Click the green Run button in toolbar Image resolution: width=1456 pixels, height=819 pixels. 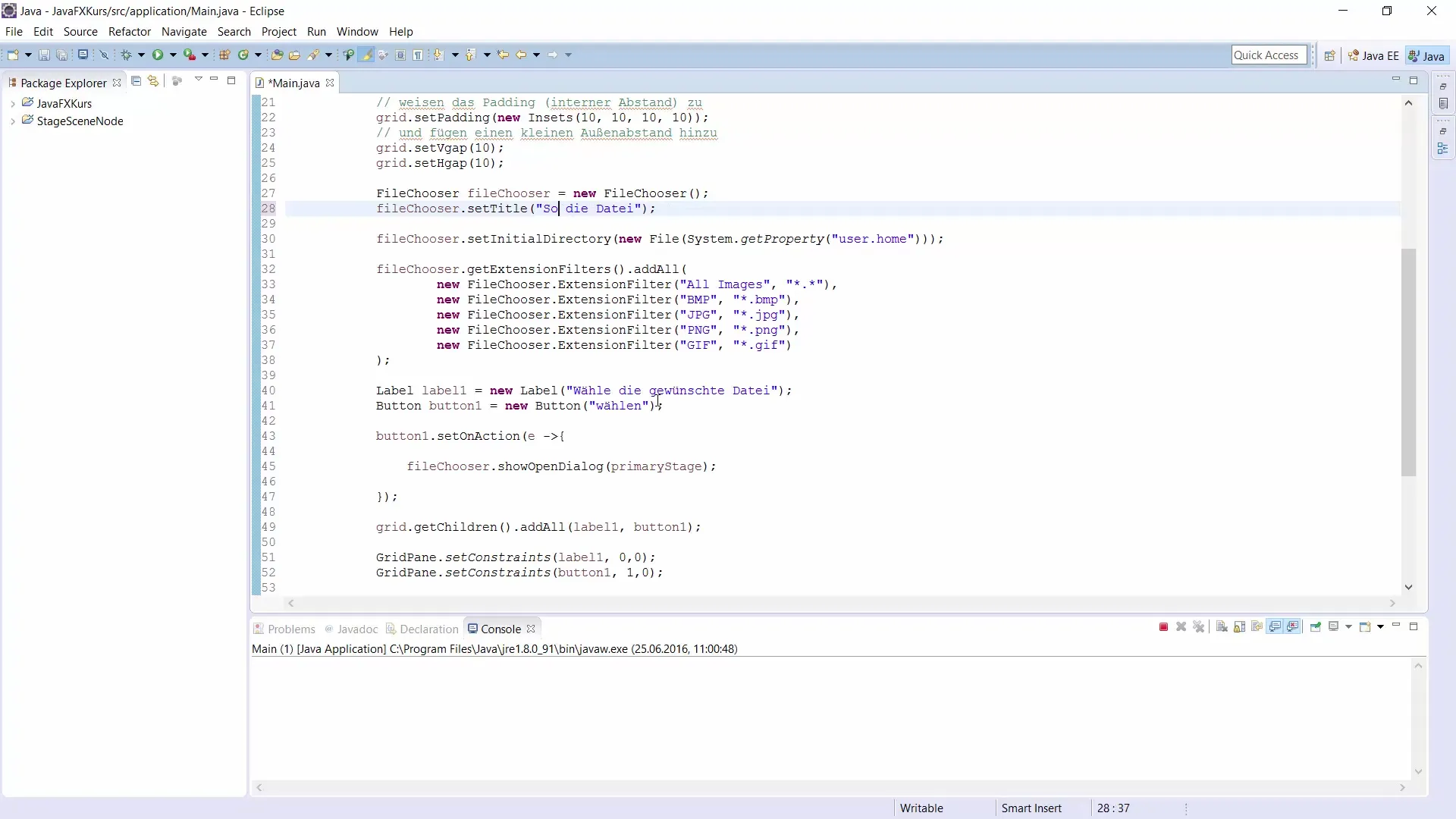pyautogui.click(x=158, y=55)
